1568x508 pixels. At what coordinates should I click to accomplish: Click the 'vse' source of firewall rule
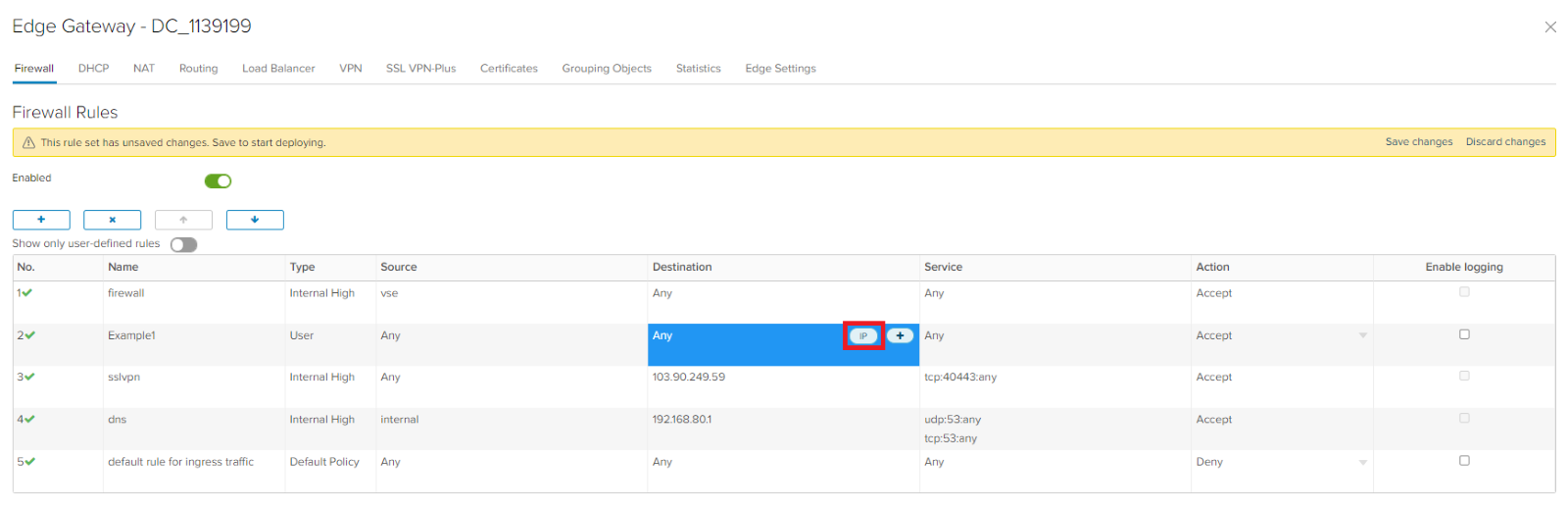click(x=389, y=293)
